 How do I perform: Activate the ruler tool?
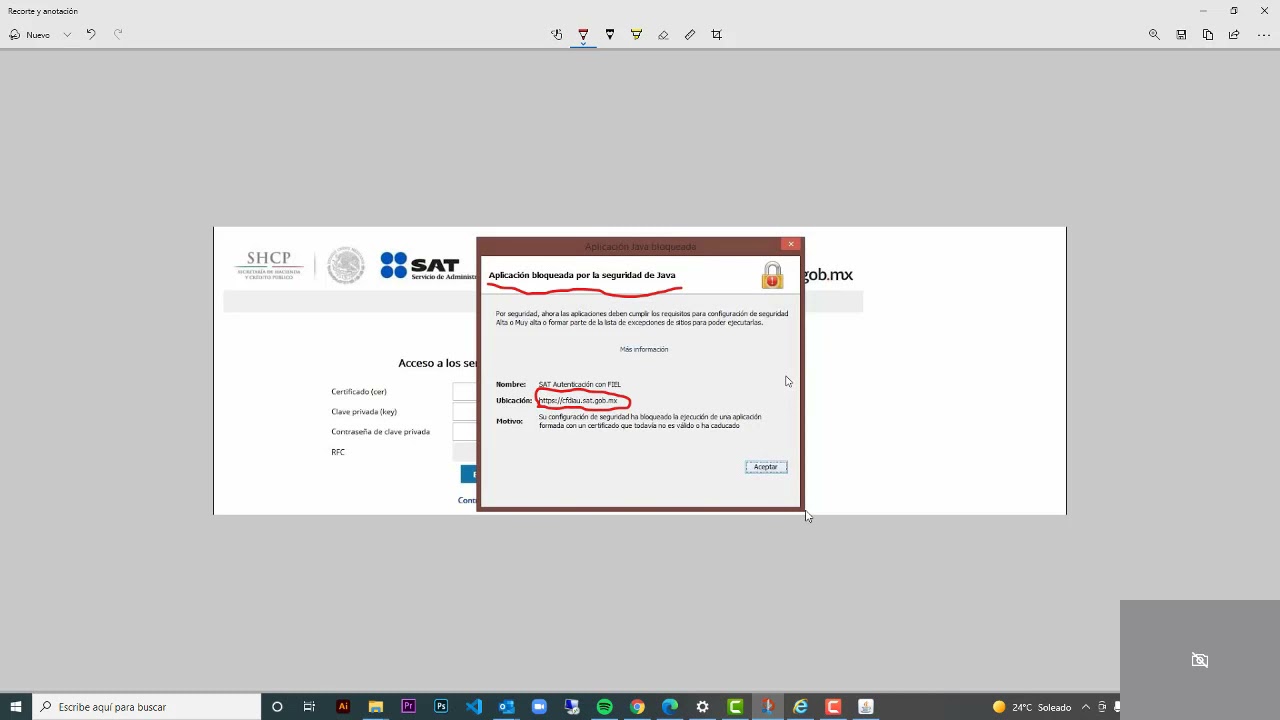tap(689, 34)
